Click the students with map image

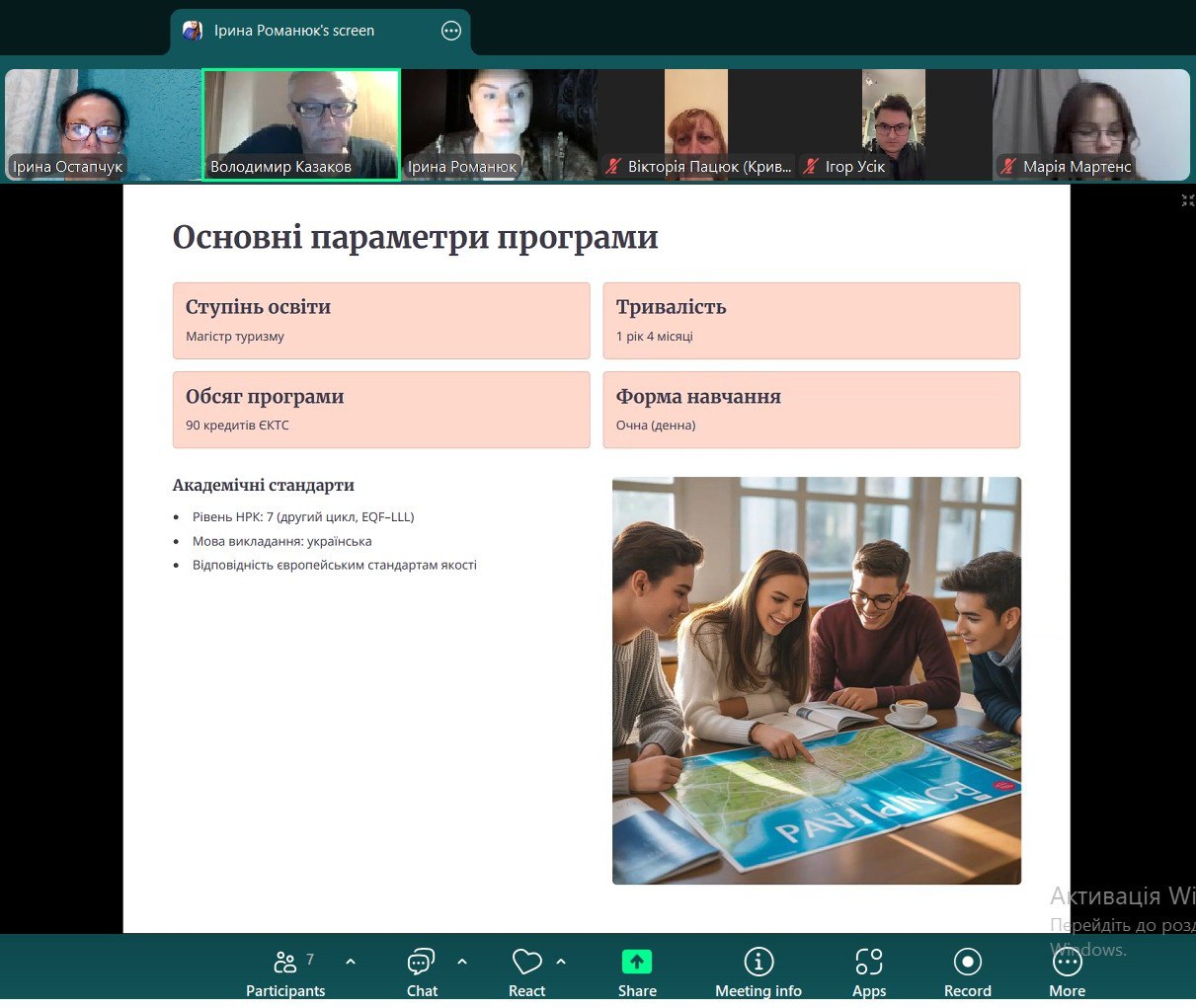tap(816, 680)
